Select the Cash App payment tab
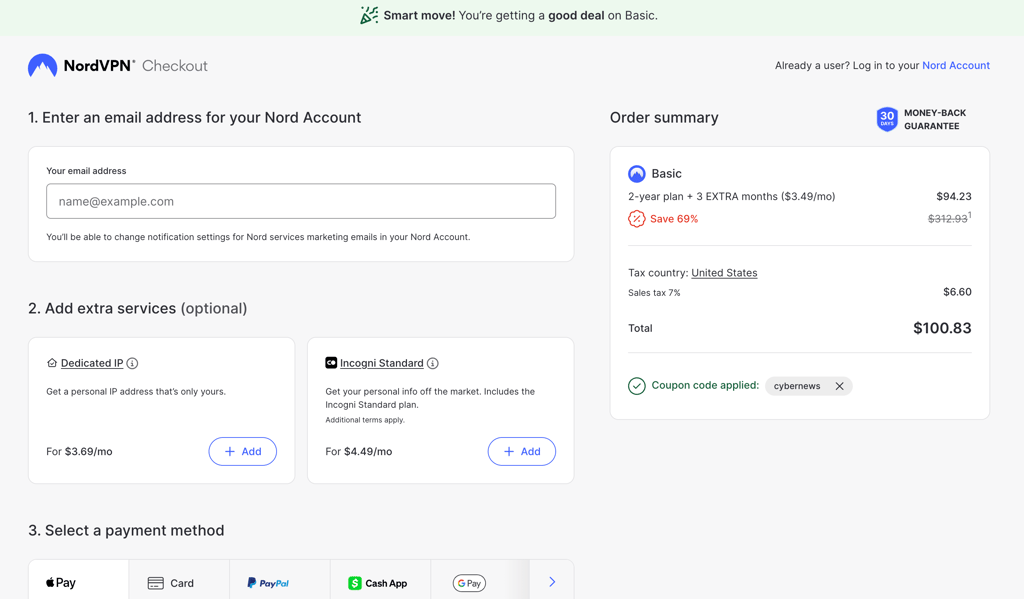Image resolution: width=1024 pixels, height=599 pixels. pyautogui.click(x=380, y=581)
